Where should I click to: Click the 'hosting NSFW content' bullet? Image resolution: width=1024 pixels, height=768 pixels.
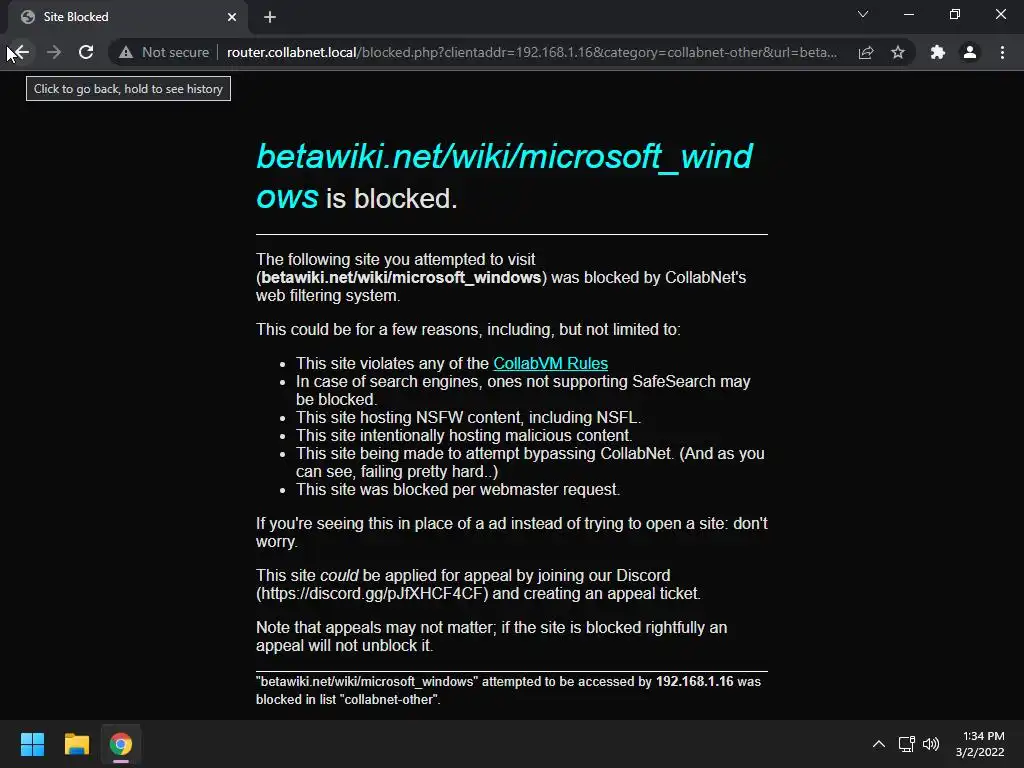[468, 417]
